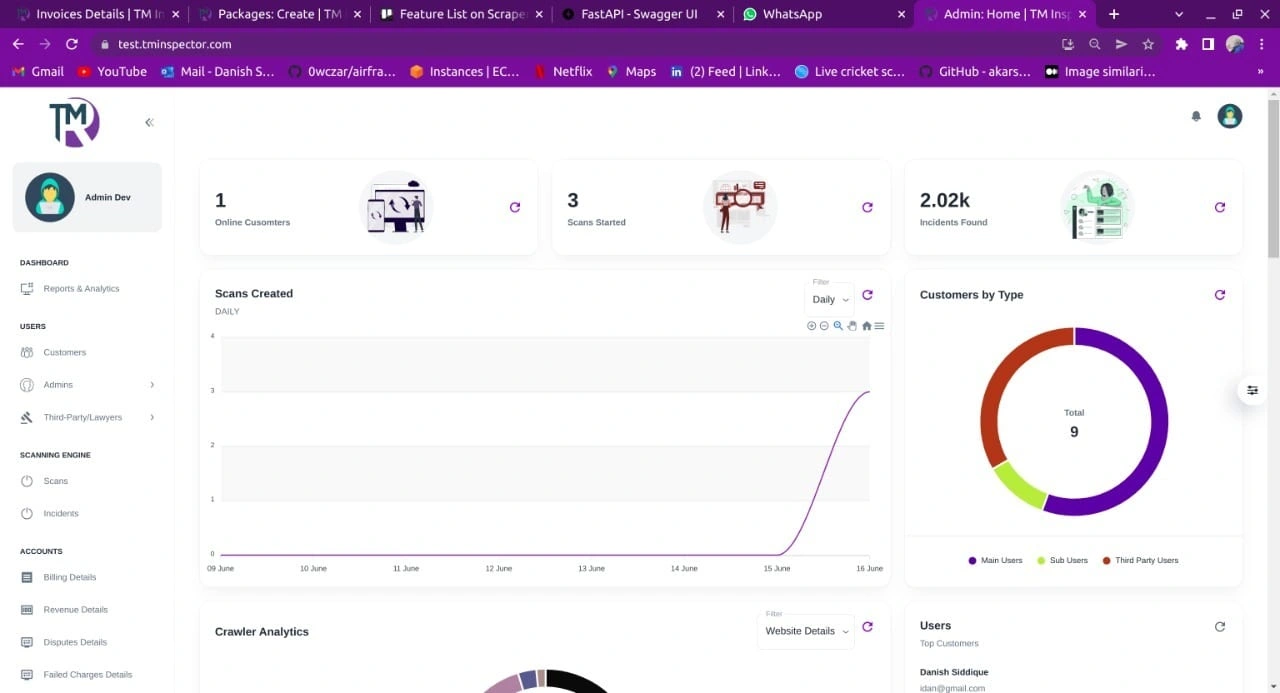Open the floating settings sliders button
The width and height of the screenshot is (1280, 693).
tap(1252, 390)
